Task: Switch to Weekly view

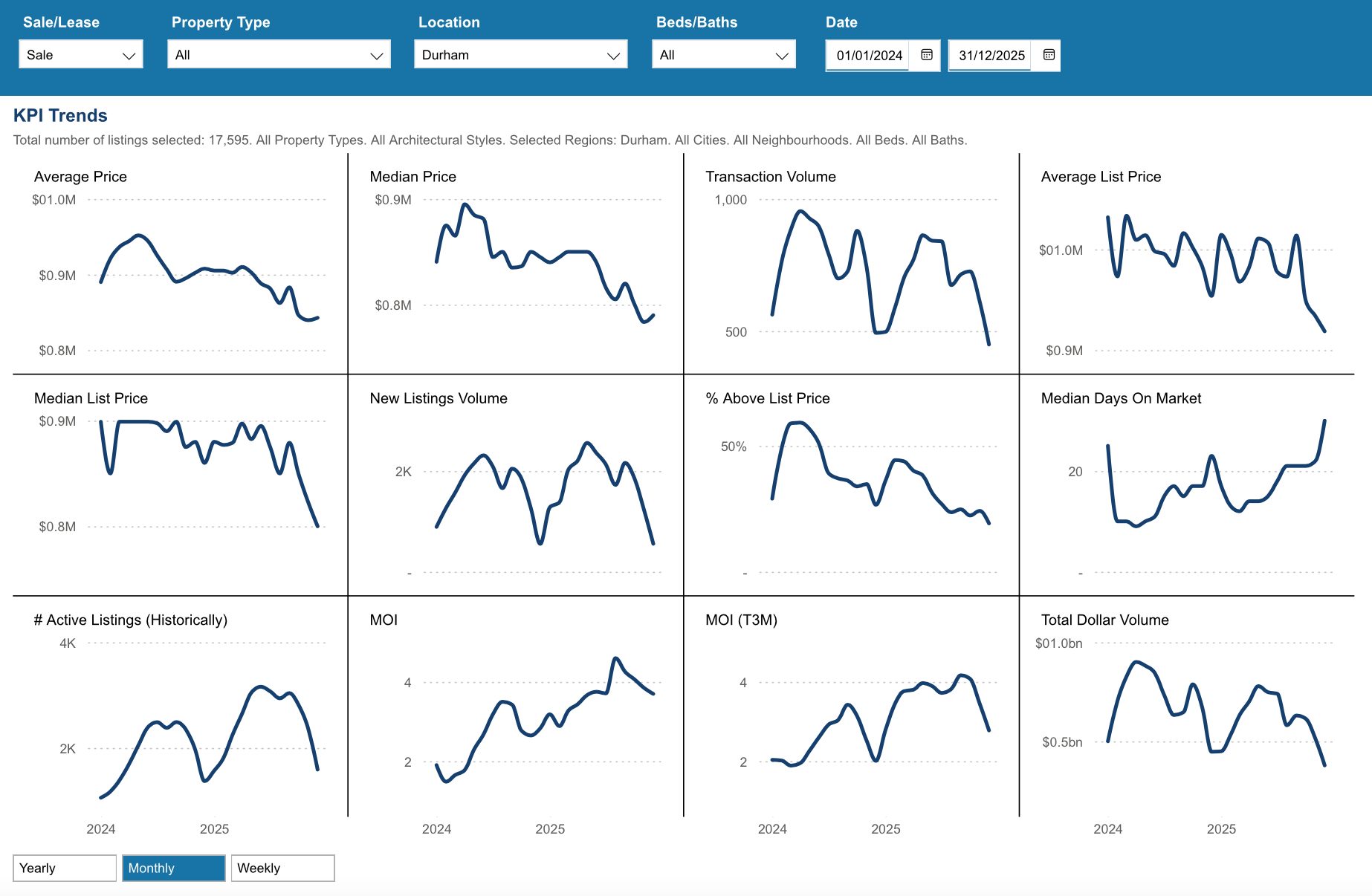Action: coord(282,868)
